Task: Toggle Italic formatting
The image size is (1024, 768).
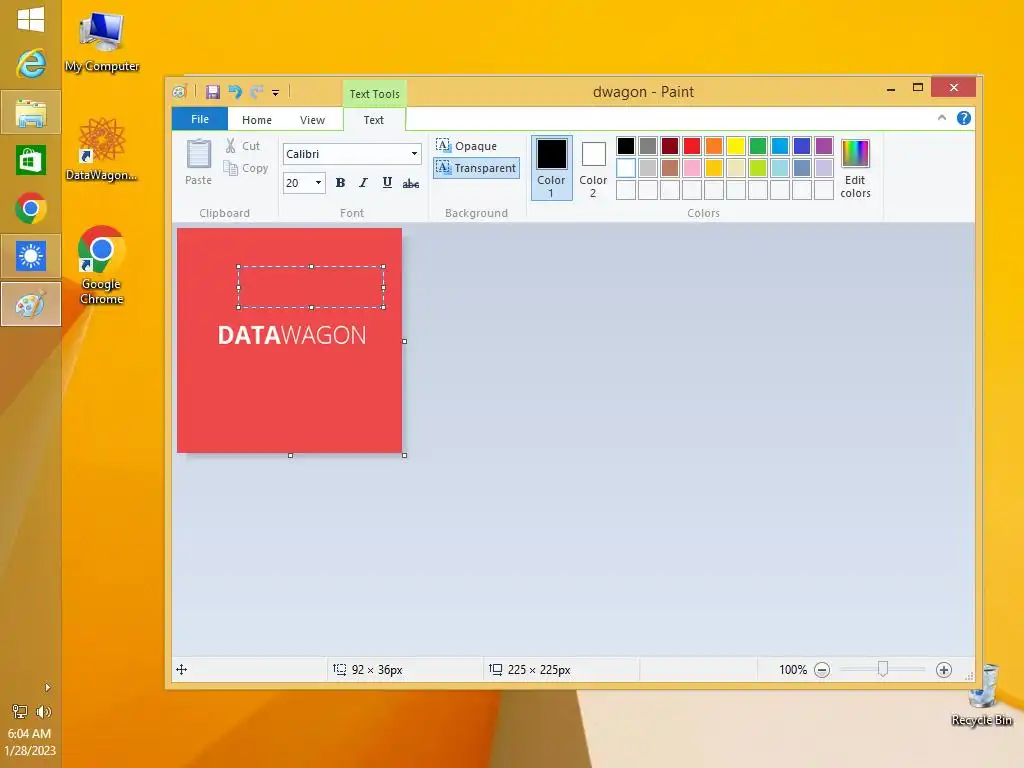Action: coord(363,183)
